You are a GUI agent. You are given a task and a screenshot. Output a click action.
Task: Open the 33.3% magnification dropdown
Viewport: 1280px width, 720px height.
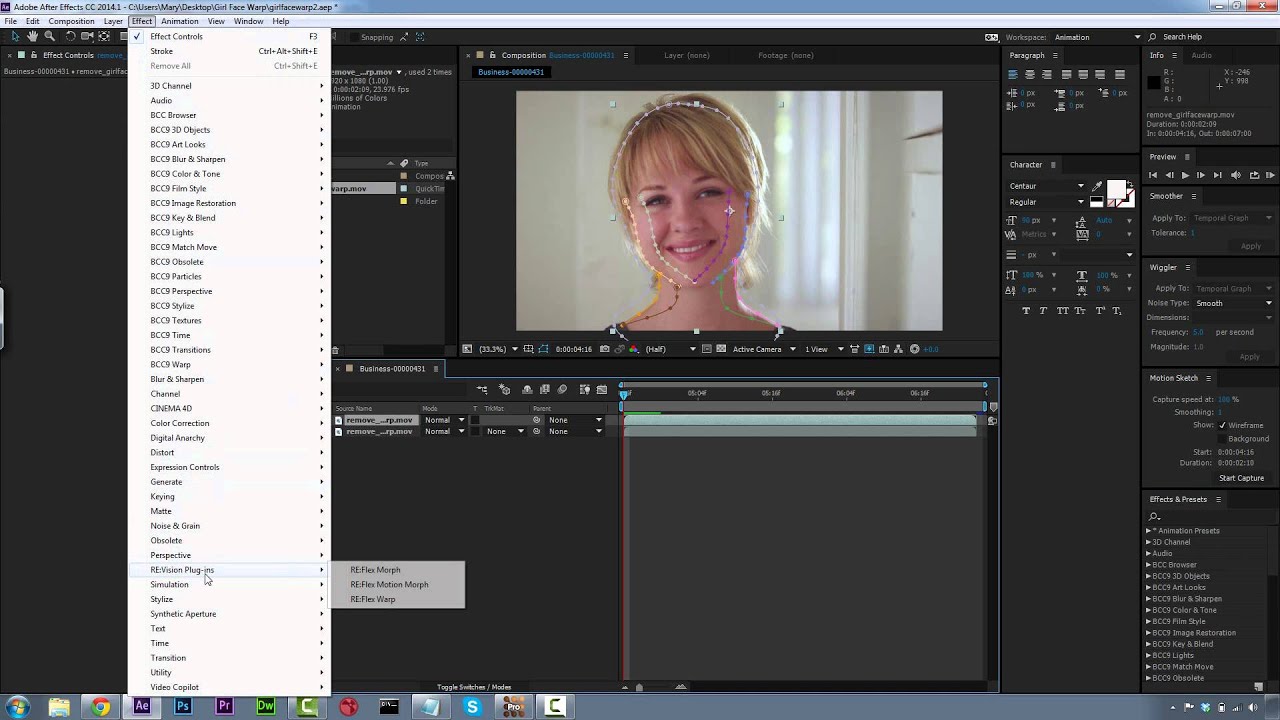pyautogui.click(x=498, y=349)
